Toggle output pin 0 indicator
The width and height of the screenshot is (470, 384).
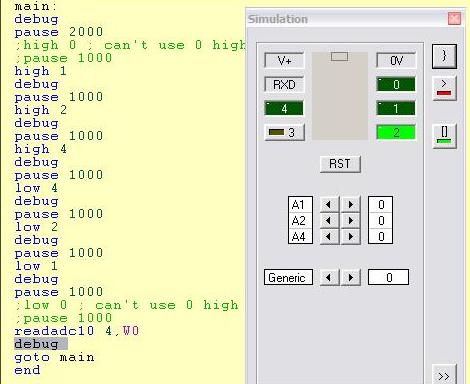point(396,84)
